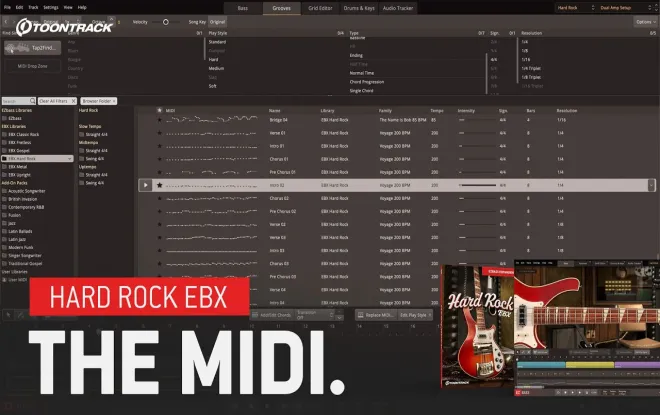Screen dimensions: 660x415
Task: Toggle favorite star on Intro 02 row
Action: tap(160, 185)
